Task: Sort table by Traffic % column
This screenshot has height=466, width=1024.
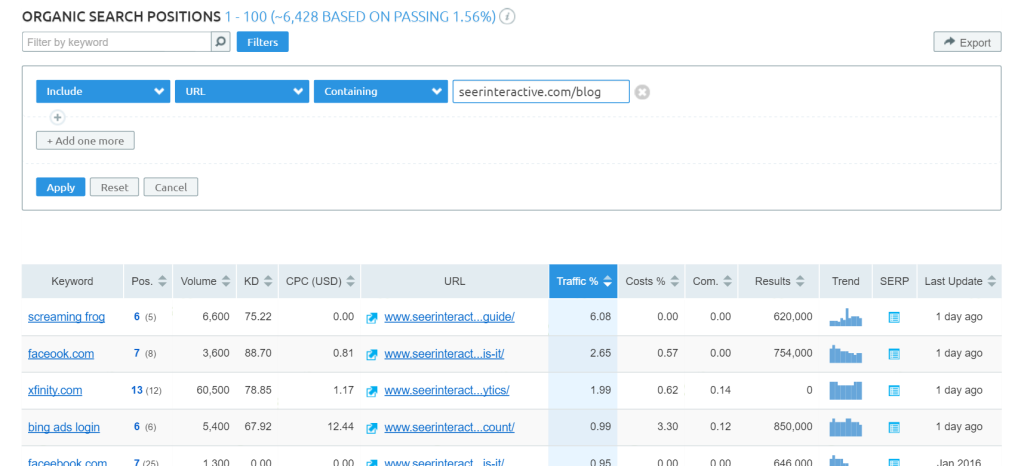Action: click(583, 281)
